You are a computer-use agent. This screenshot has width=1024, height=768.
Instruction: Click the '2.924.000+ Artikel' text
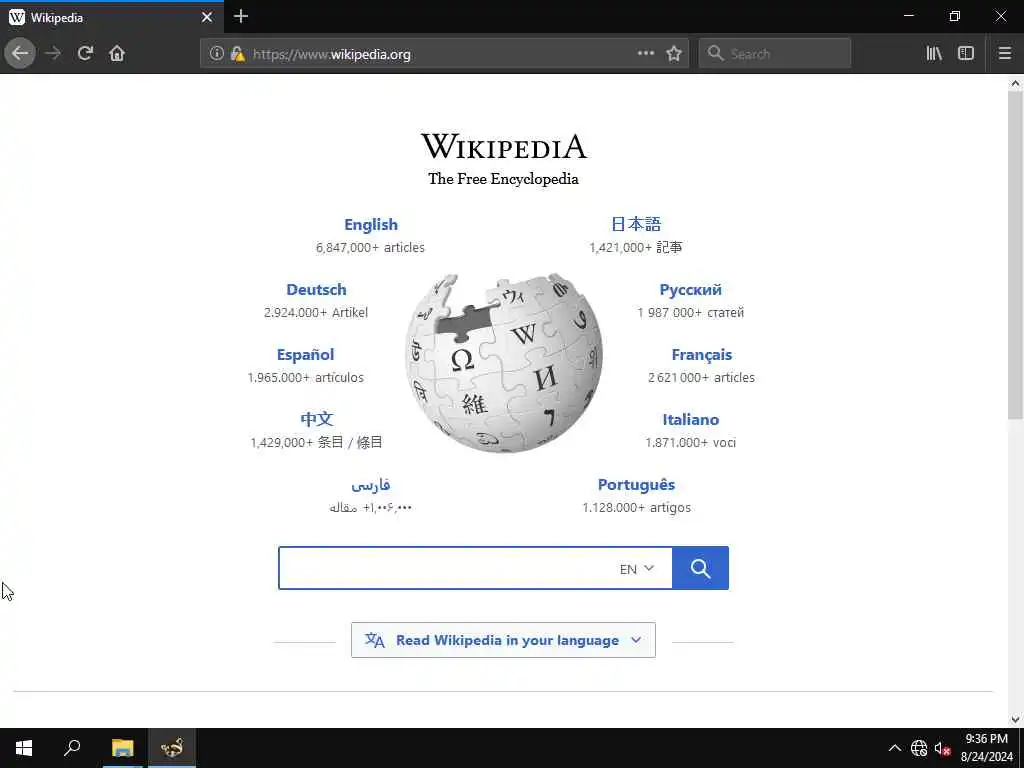point(316,312)
